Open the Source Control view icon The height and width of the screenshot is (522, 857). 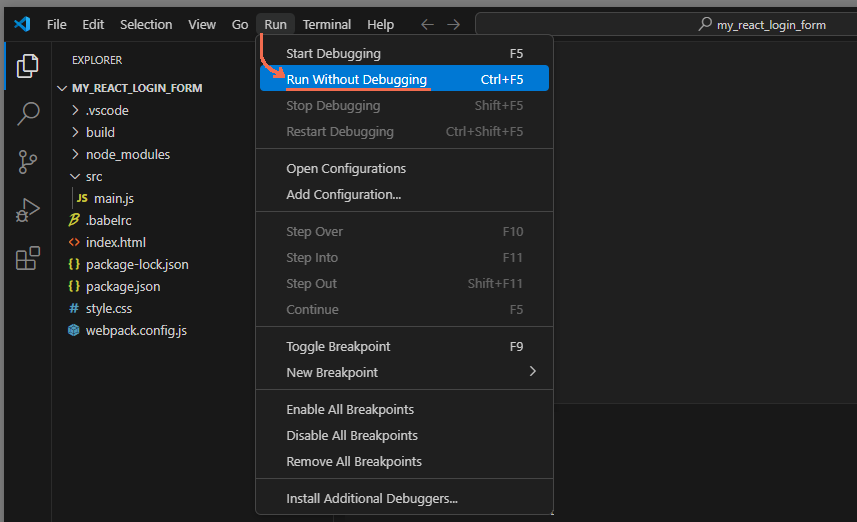27,162
